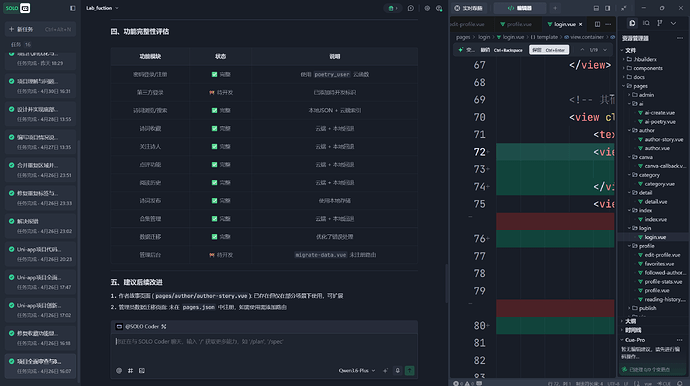Start voice input microphone
The image size is (690, 386).
(x=397, y=371)
